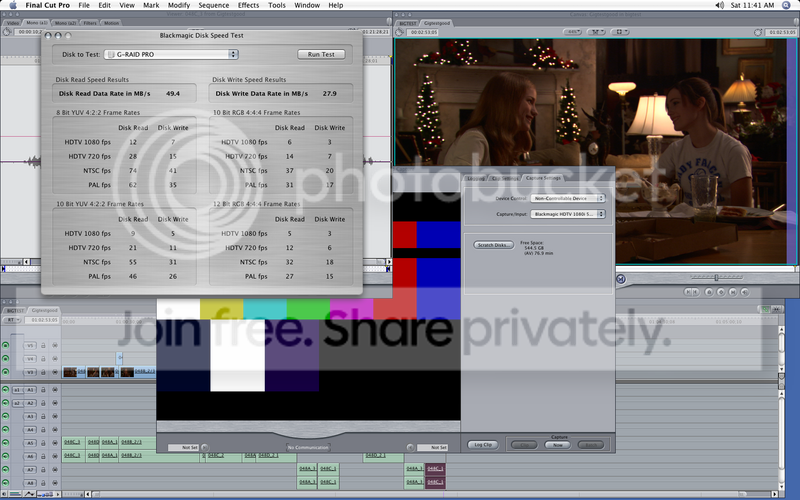Open Device Control Non-Controllable Device dropdown
This screenshot has width=800, height=500.
[x=567, y=198]
